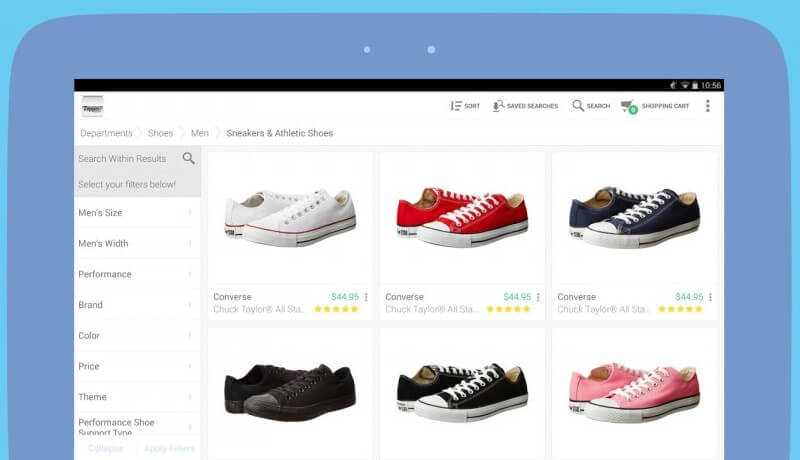Open Saved Searches icon

499,106
